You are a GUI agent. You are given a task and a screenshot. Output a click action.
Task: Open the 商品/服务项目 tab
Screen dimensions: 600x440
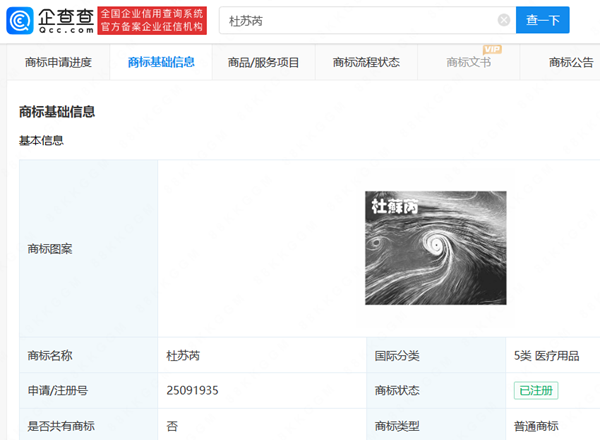263,63
